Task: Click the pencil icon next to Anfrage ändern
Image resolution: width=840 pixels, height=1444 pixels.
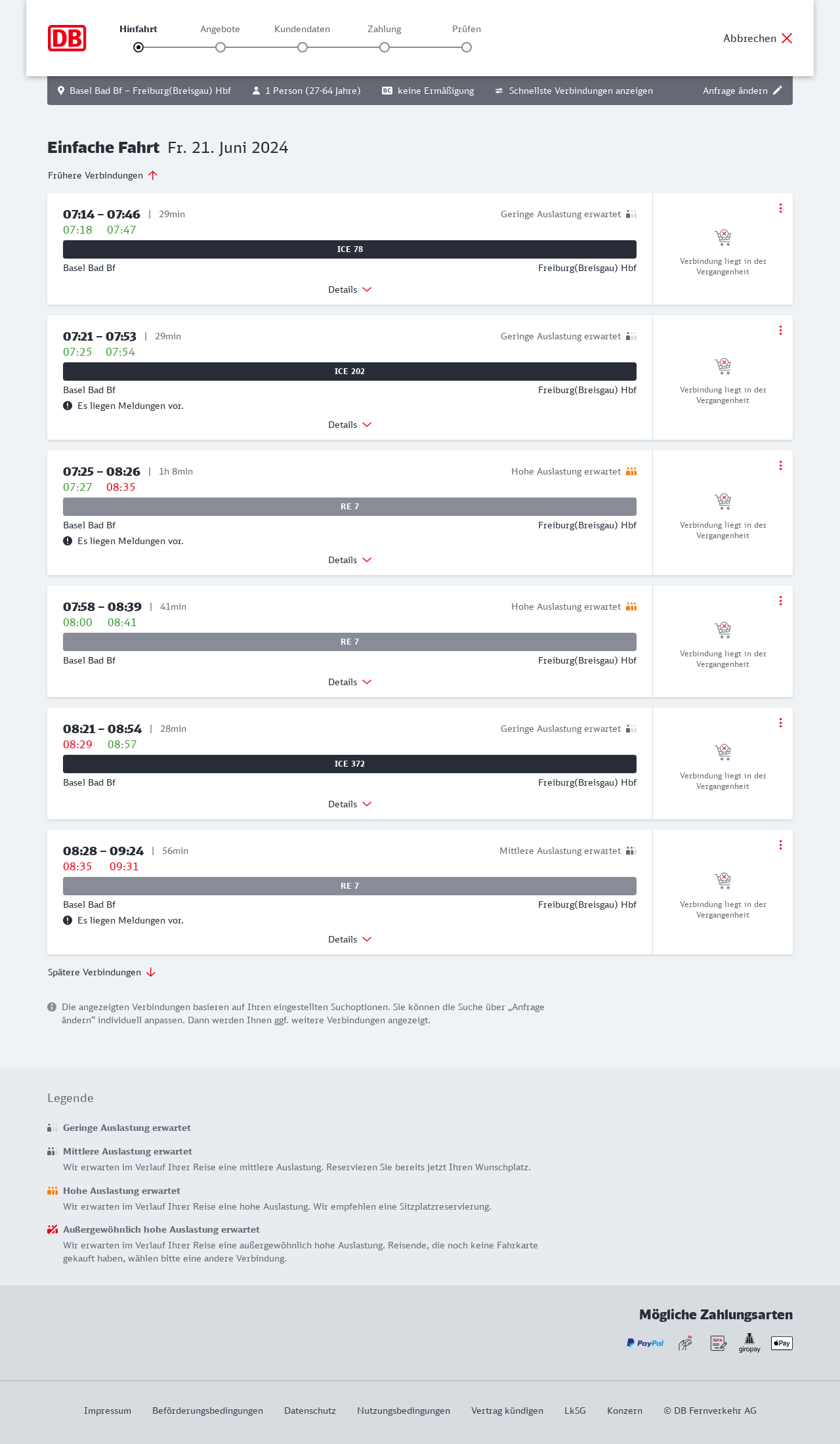Action: tap(778, 91)
